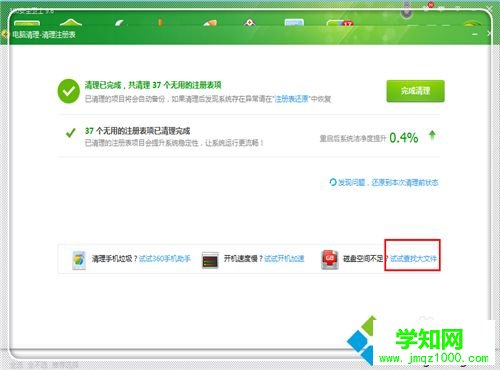Click the 开机速度慢？ label
Screen dimensions: 500x370
pos(243,258)
